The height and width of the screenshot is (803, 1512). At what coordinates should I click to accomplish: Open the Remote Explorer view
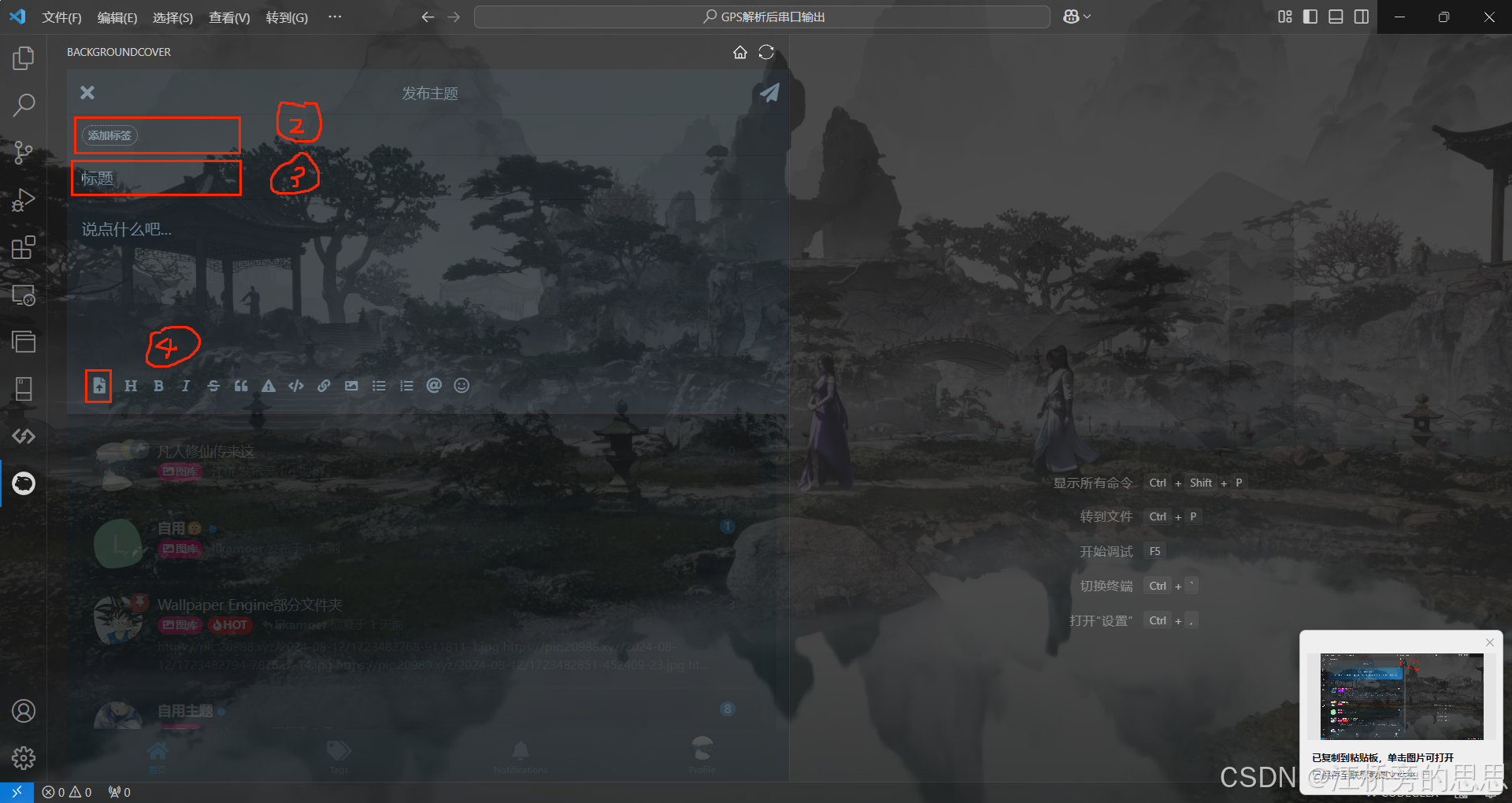pyautogui.click(x=24, y=294)
